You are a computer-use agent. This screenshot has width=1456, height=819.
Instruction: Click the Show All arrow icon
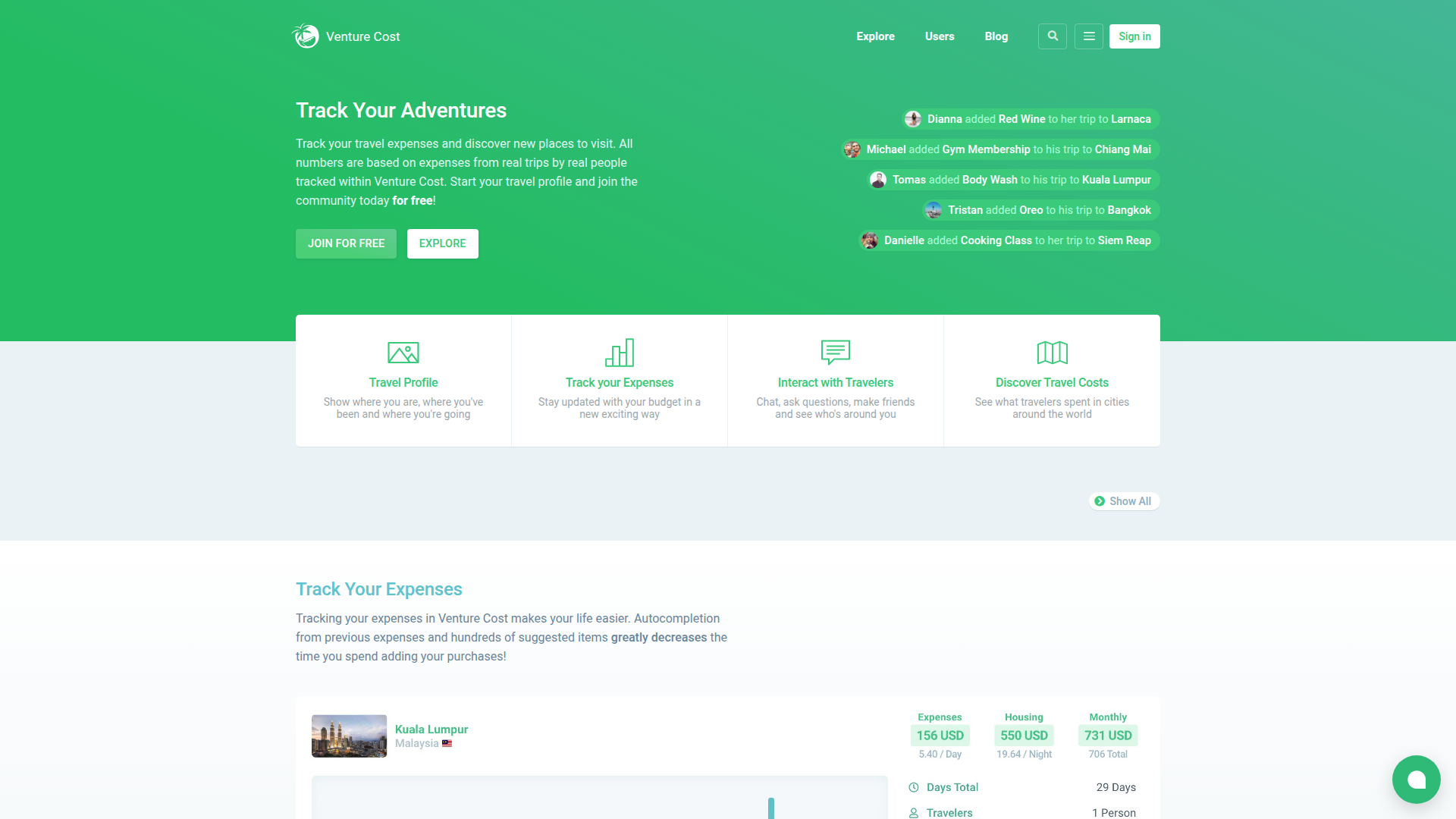tap(1100, 501)
